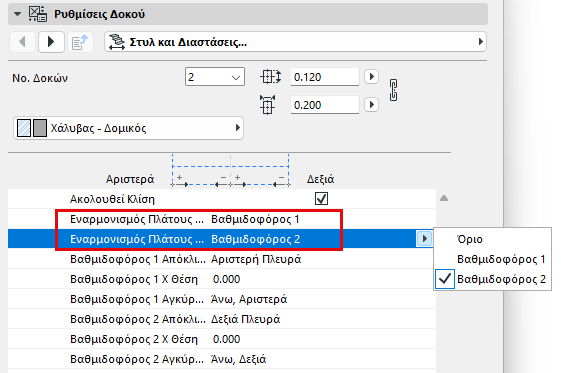Edit the 0.120 width field
The width and height of the screenshot is (561, 373).
(x=325, y=77)
